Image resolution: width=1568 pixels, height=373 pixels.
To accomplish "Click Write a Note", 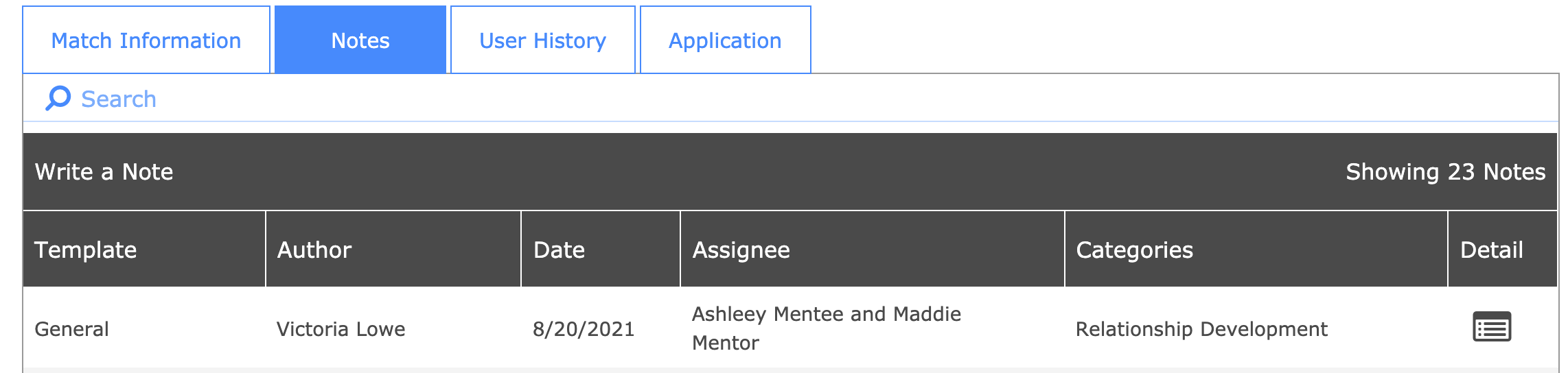I will point(104,171).
